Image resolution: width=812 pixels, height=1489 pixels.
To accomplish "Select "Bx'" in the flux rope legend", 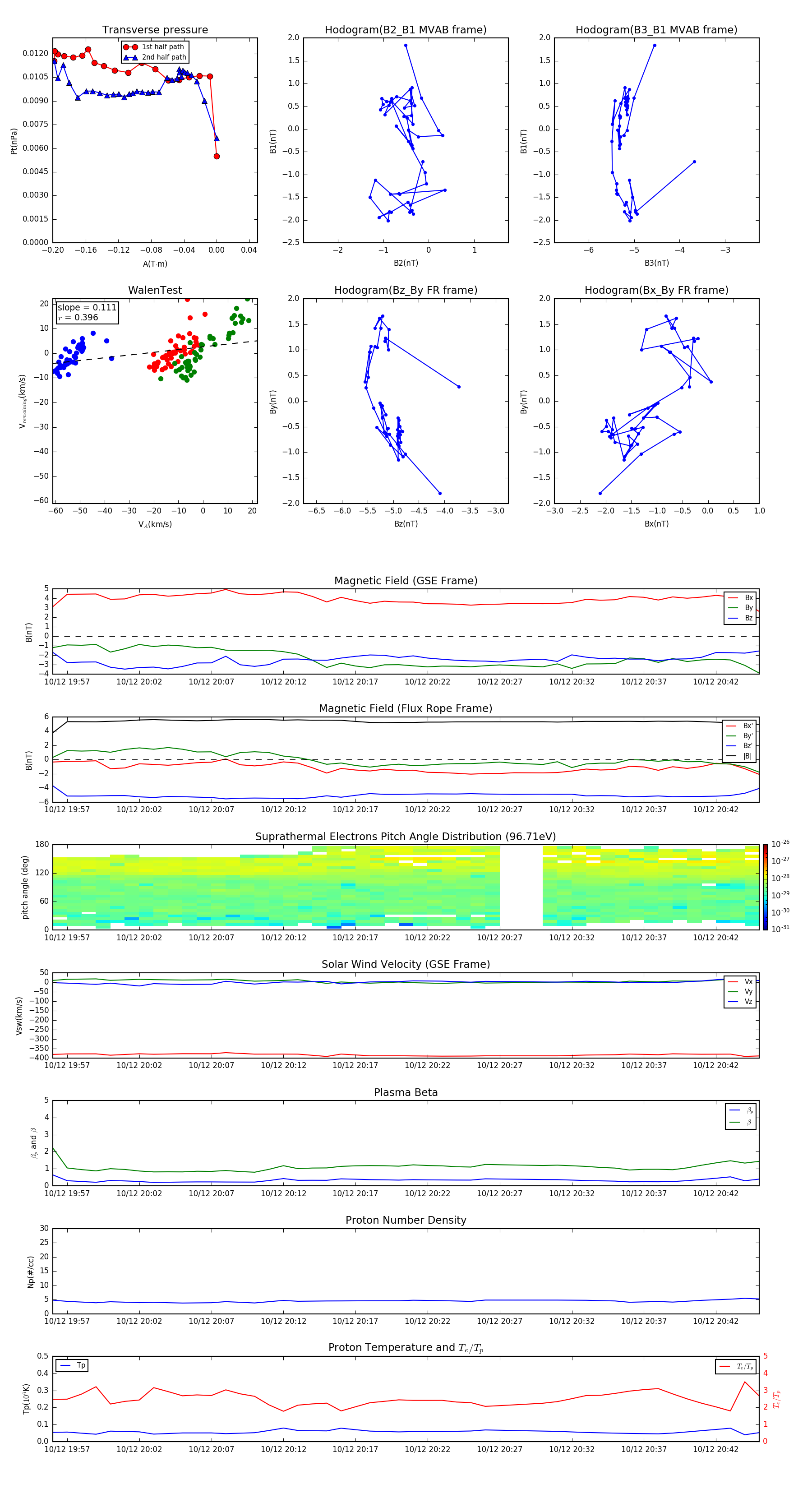I will pos(740,726).
